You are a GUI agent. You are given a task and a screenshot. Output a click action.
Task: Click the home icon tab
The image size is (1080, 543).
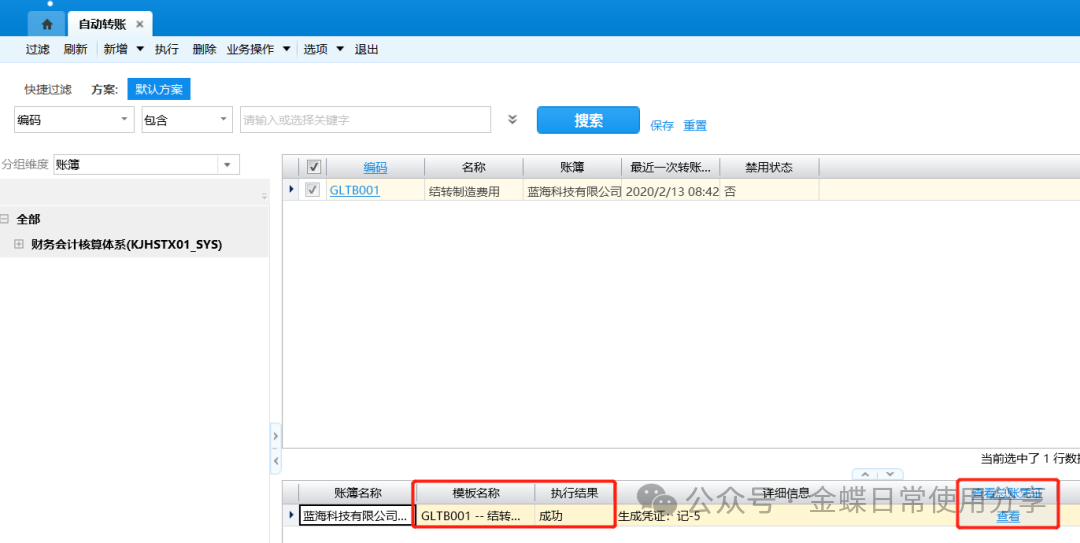46,24
